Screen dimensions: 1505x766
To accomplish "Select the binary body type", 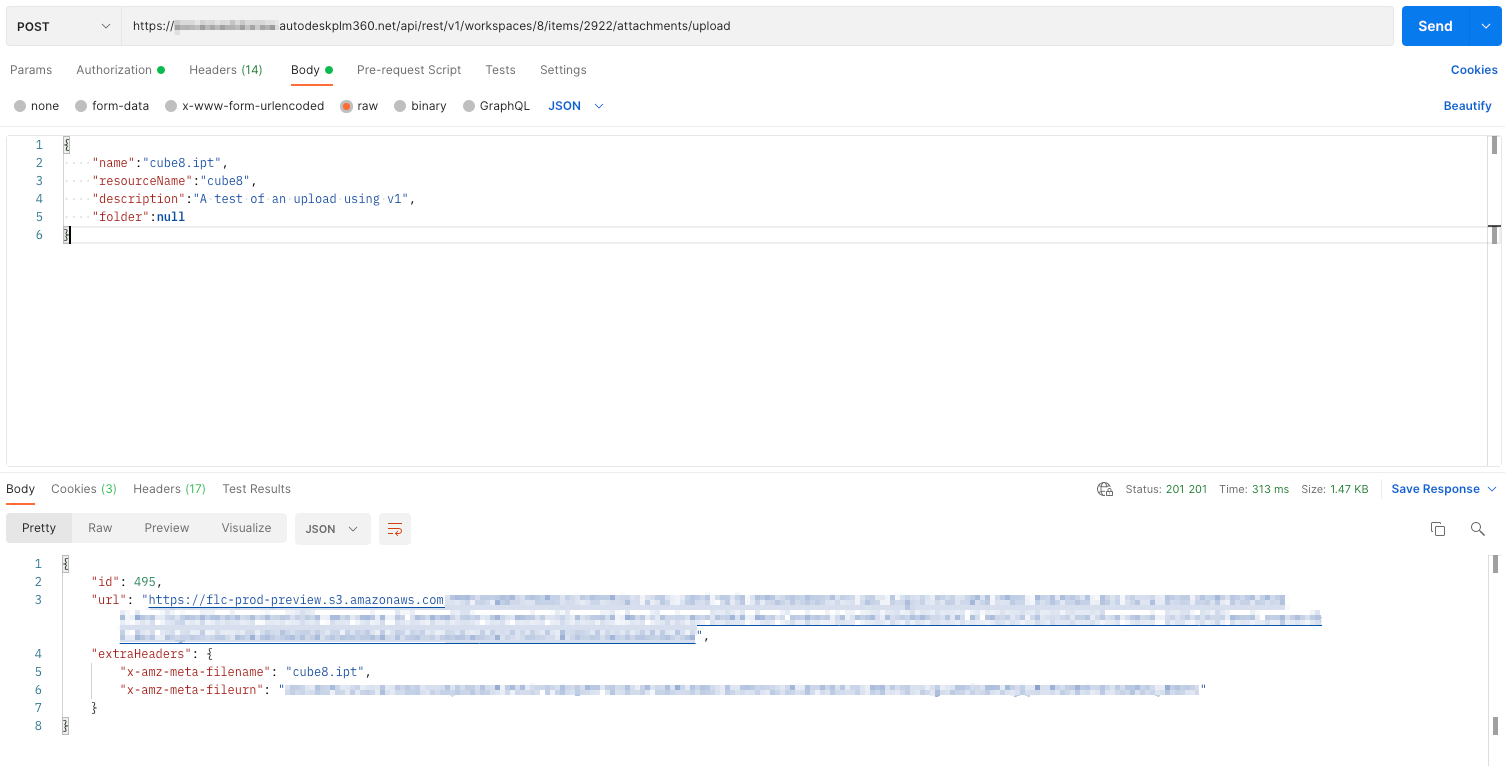I will click(x=421, y=106).
